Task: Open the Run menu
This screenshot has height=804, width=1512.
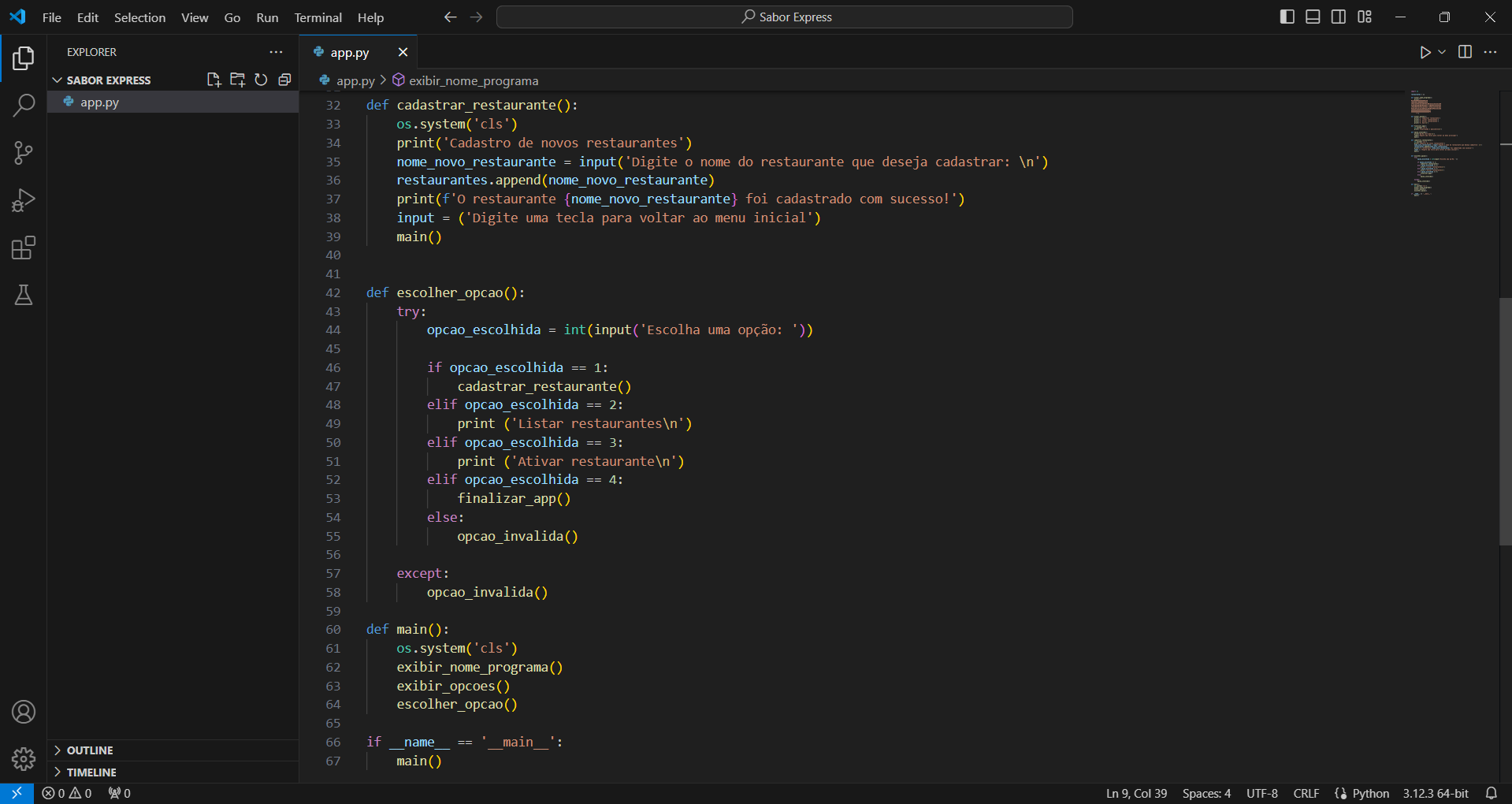Action: coord(267,17)
